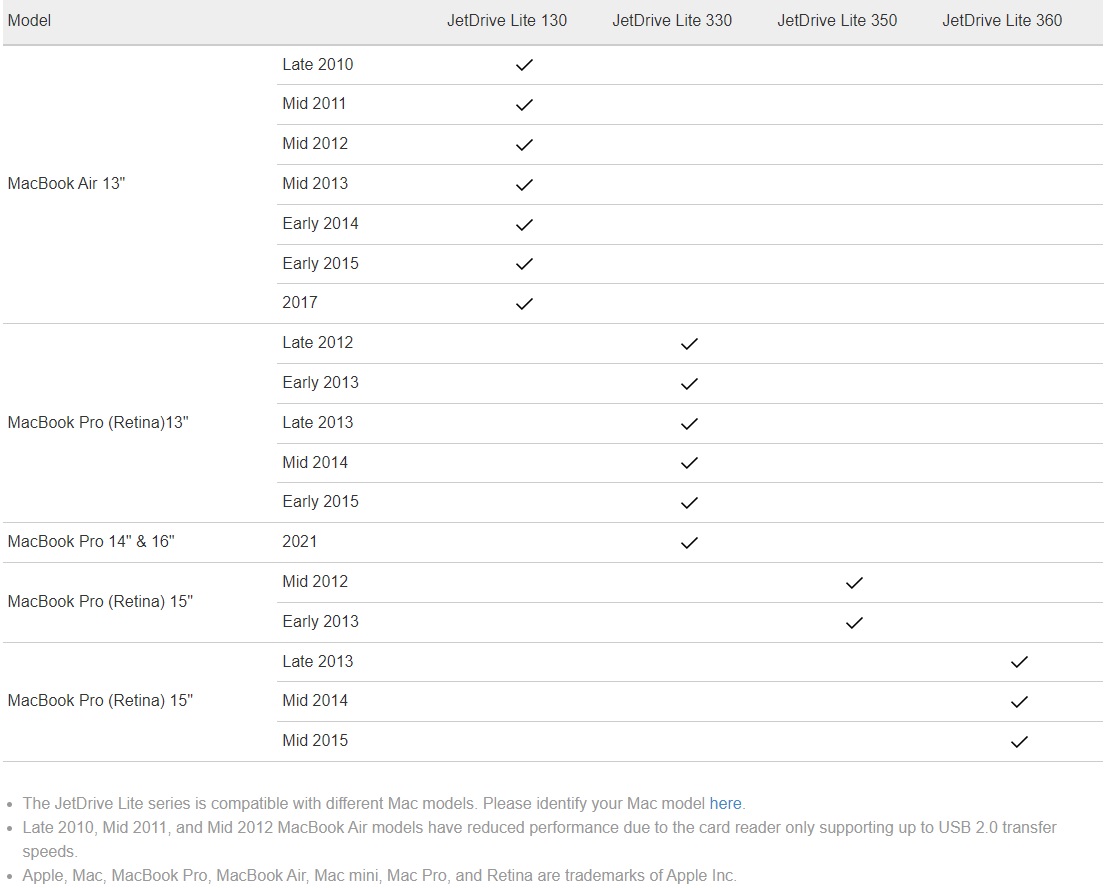
Task: Click the Early 2014 MacBook Air entry
Action: click(x=320, y=223)
